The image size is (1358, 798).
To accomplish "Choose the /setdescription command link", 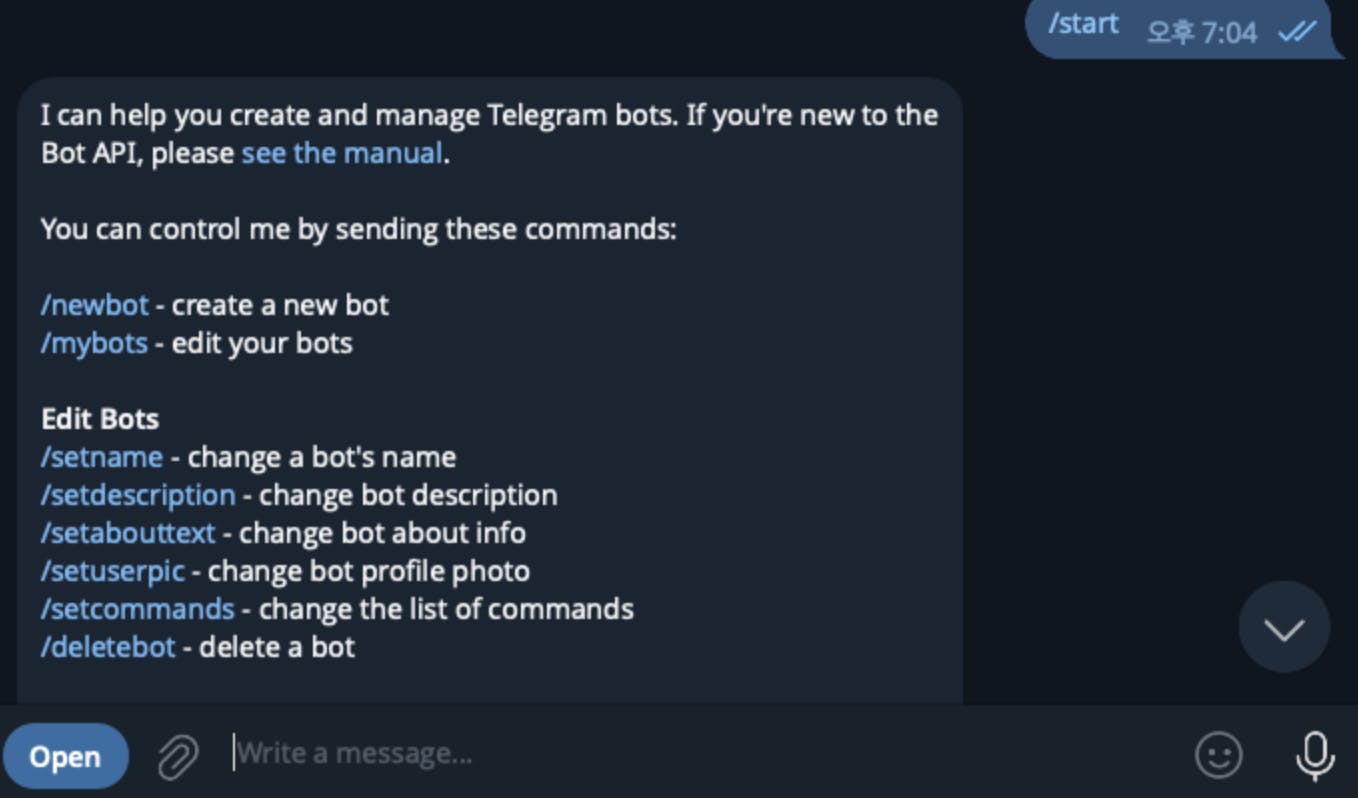I will click(x=138, y=495).
